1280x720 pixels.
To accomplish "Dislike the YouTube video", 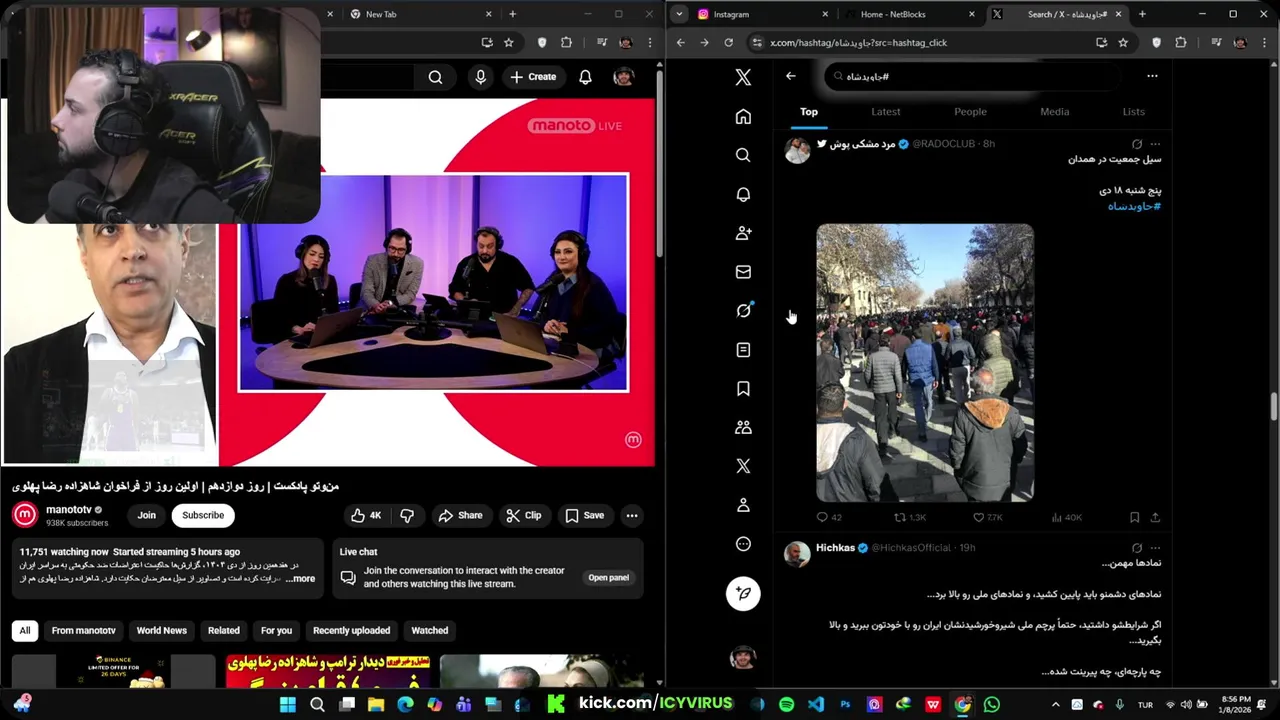I will tap(407, 515).
